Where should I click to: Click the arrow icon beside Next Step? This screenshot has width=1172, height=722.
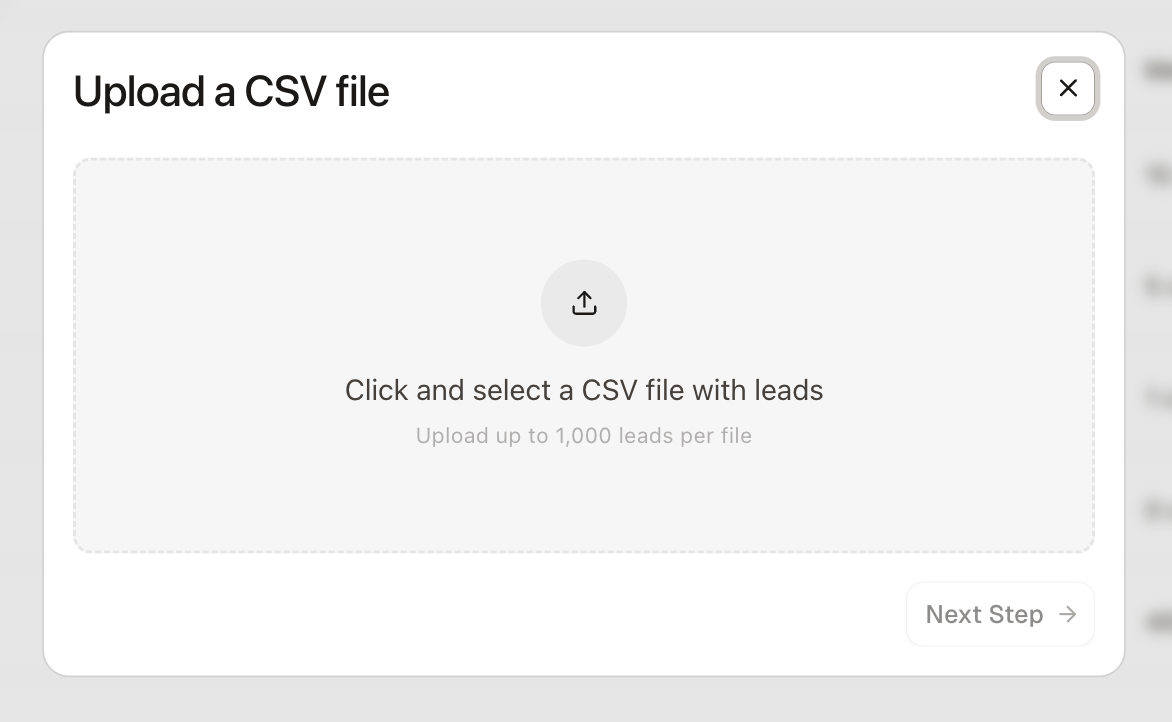coord(1068,614)
